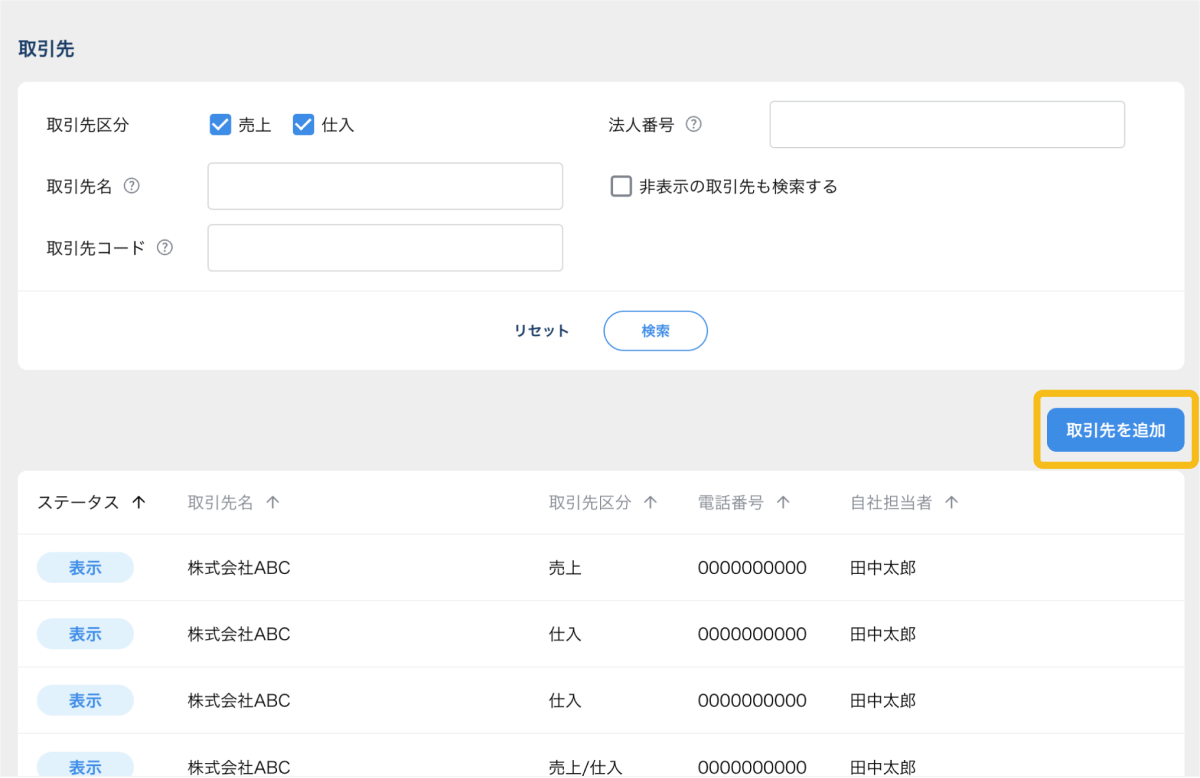Image resolution: width=1200 pixels, height=778 pixels.
Task: Click help icon beside 取引先コード label
Action: tap(165, 247)
